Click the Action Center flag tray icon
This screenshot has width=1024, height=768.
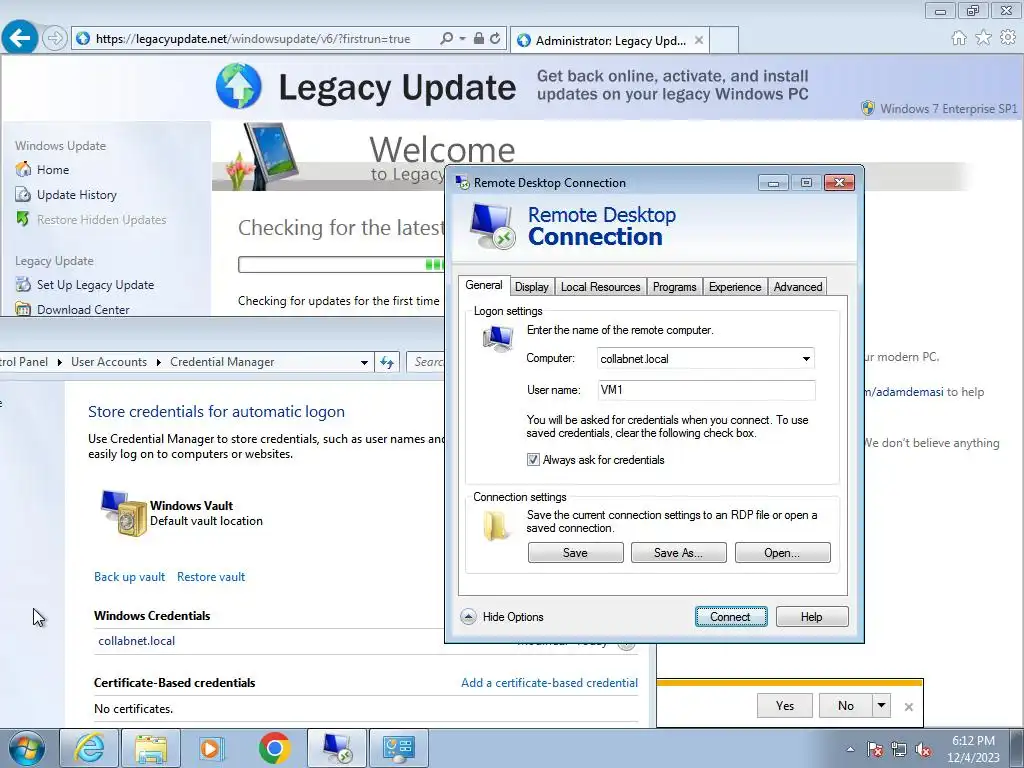(x=874, y=749)
